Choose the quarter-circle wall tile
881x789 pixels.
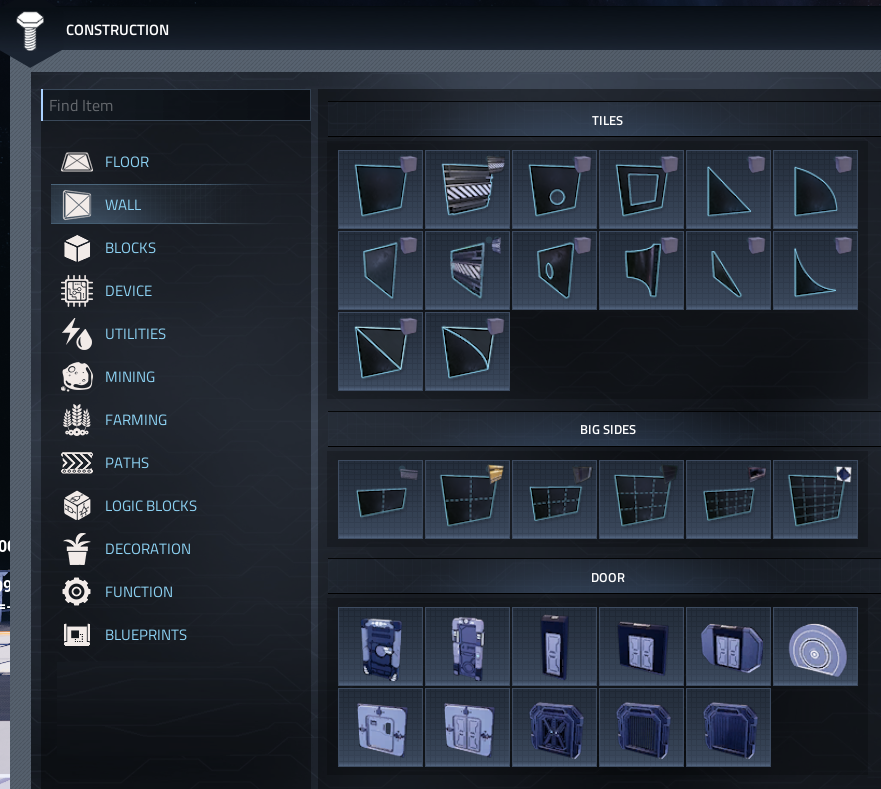point(815,189)
